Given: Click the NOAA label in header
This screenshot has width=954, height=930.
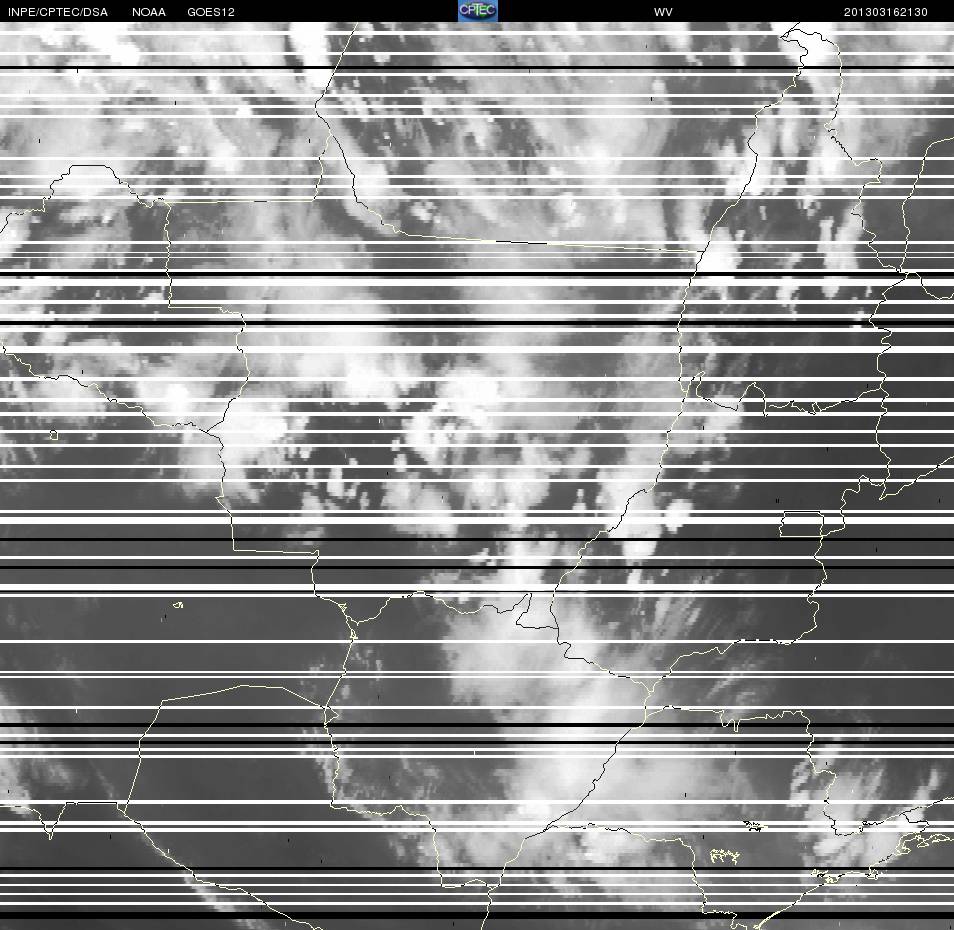Looking at the screenshot, I should (x=148, y=12).
